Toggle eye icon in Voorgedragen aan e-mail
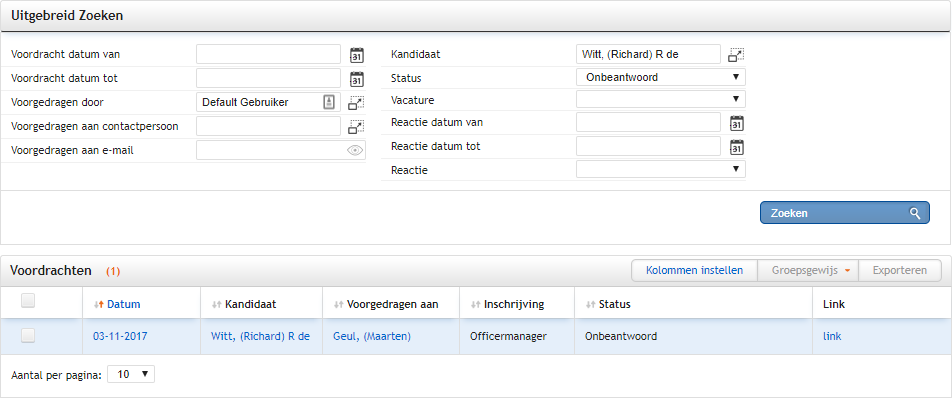 click(355, 150)
